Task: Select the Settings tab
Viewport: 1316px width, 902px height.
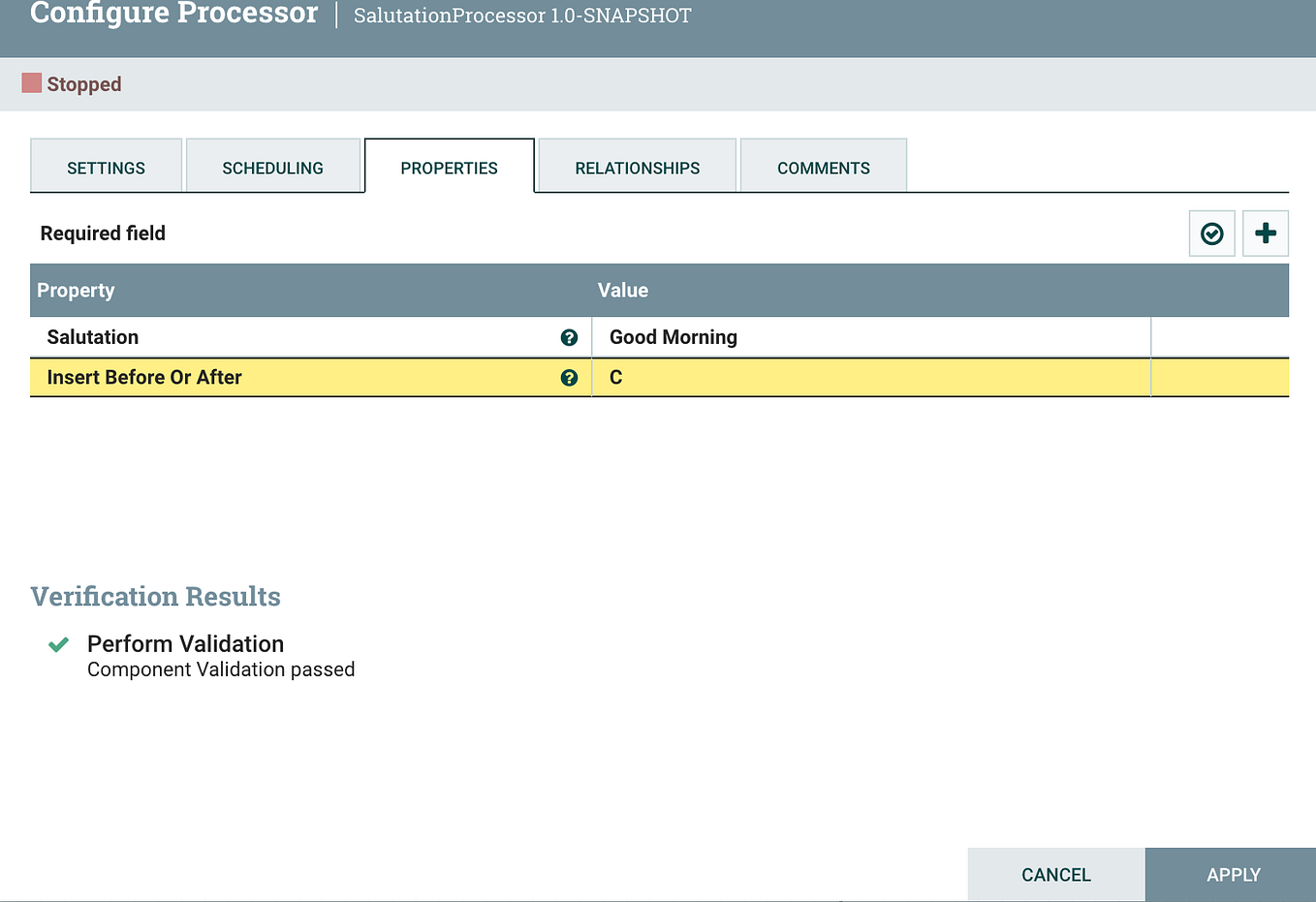Action: (106, 167)
